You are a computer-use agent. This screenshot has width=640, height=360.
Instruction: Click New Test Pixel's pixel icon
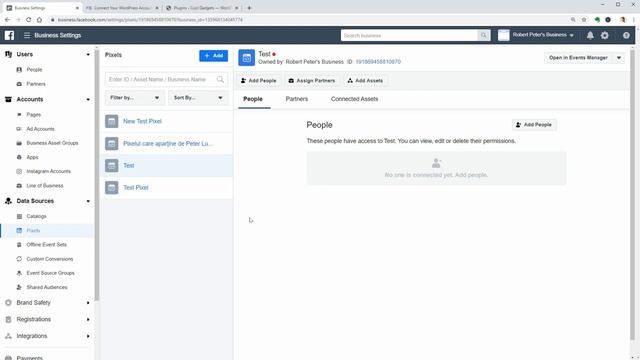coord(111,121)
